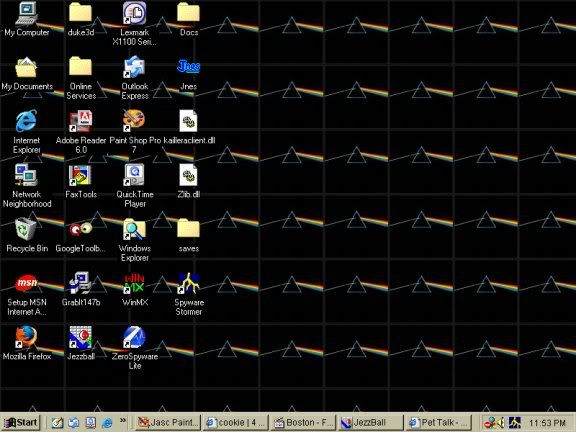Image resolution: width=576 pixels, height=432 pixels.
Task: Click the volume speaker tray icon
Action: [501, 423]
